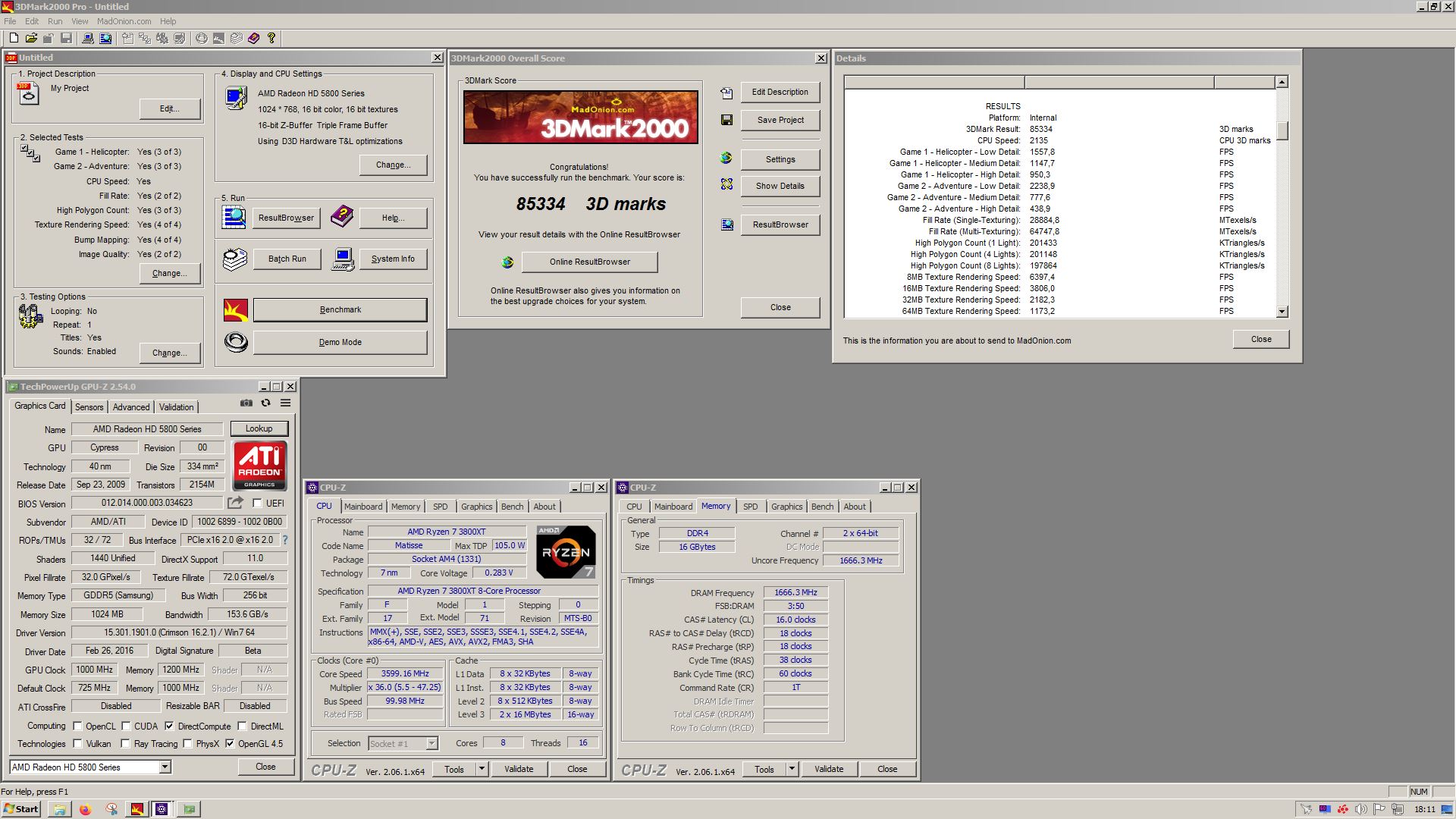Click the Firefox icon in the taskbar

click(x=85, y=809)
